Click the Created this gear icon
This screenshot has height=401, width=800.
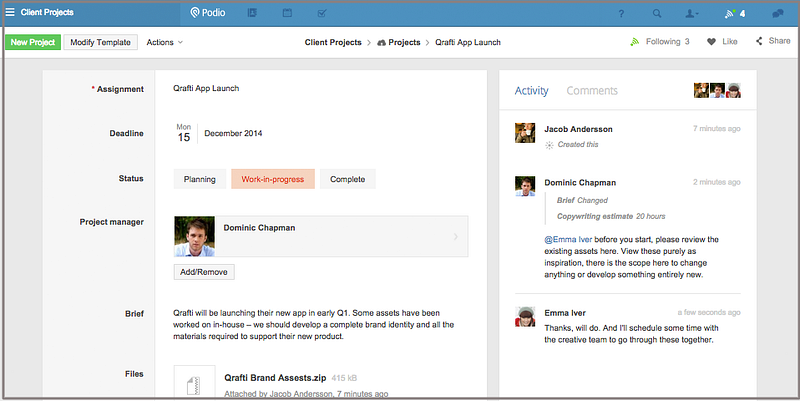pos(549,145)
